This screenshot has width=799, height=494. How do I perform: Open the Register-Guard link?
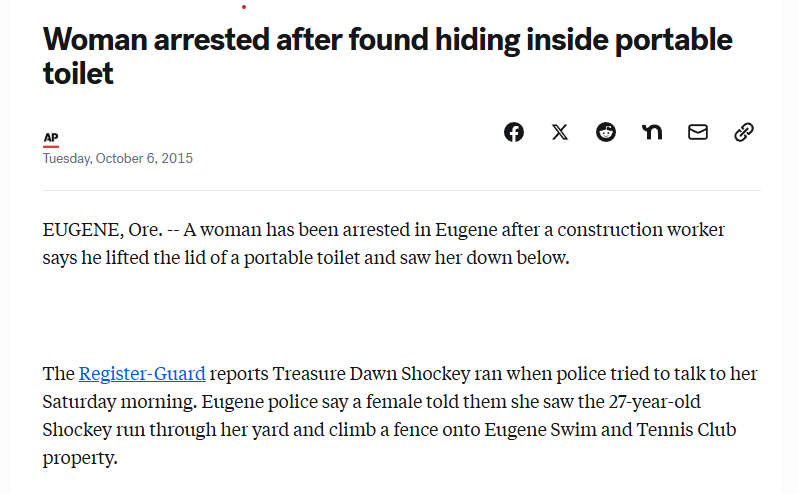pos(142,374)
